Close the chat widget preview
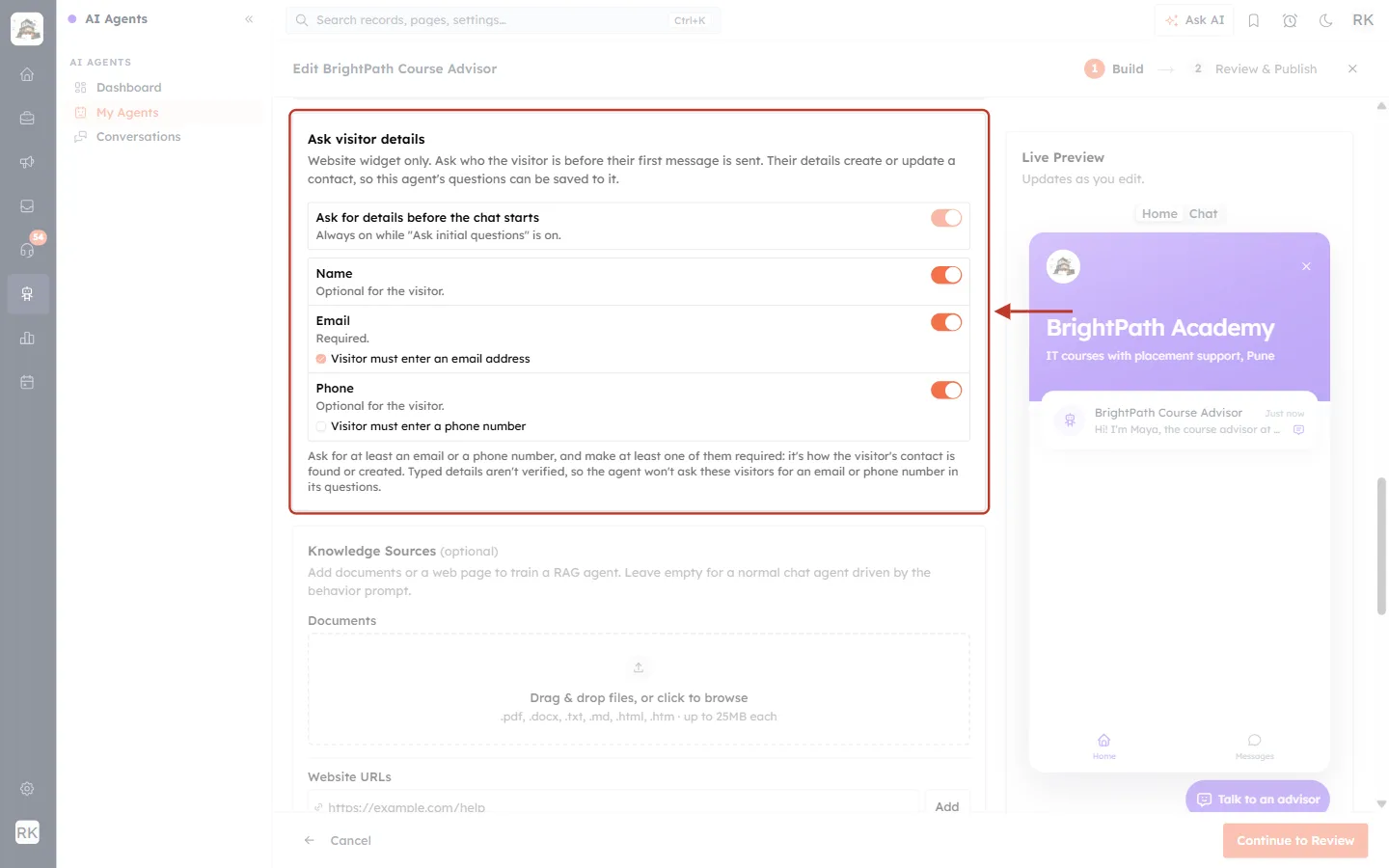This screenshot has height=868, width=1389. (1306, 266)
